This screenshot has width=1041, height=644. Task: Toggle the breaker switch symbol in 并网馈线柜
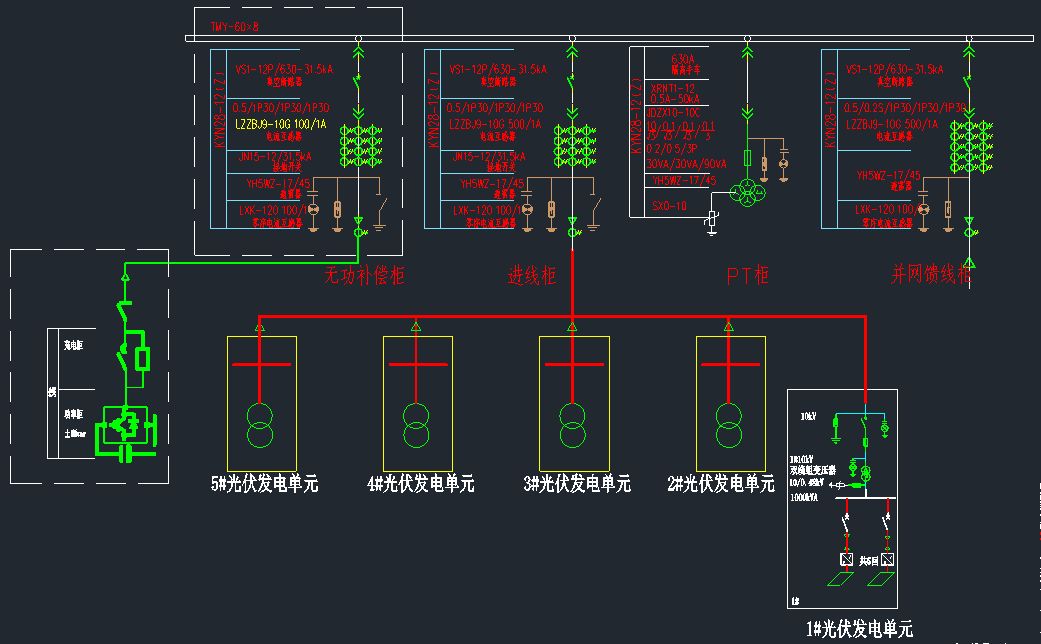[x=967, y=81]
